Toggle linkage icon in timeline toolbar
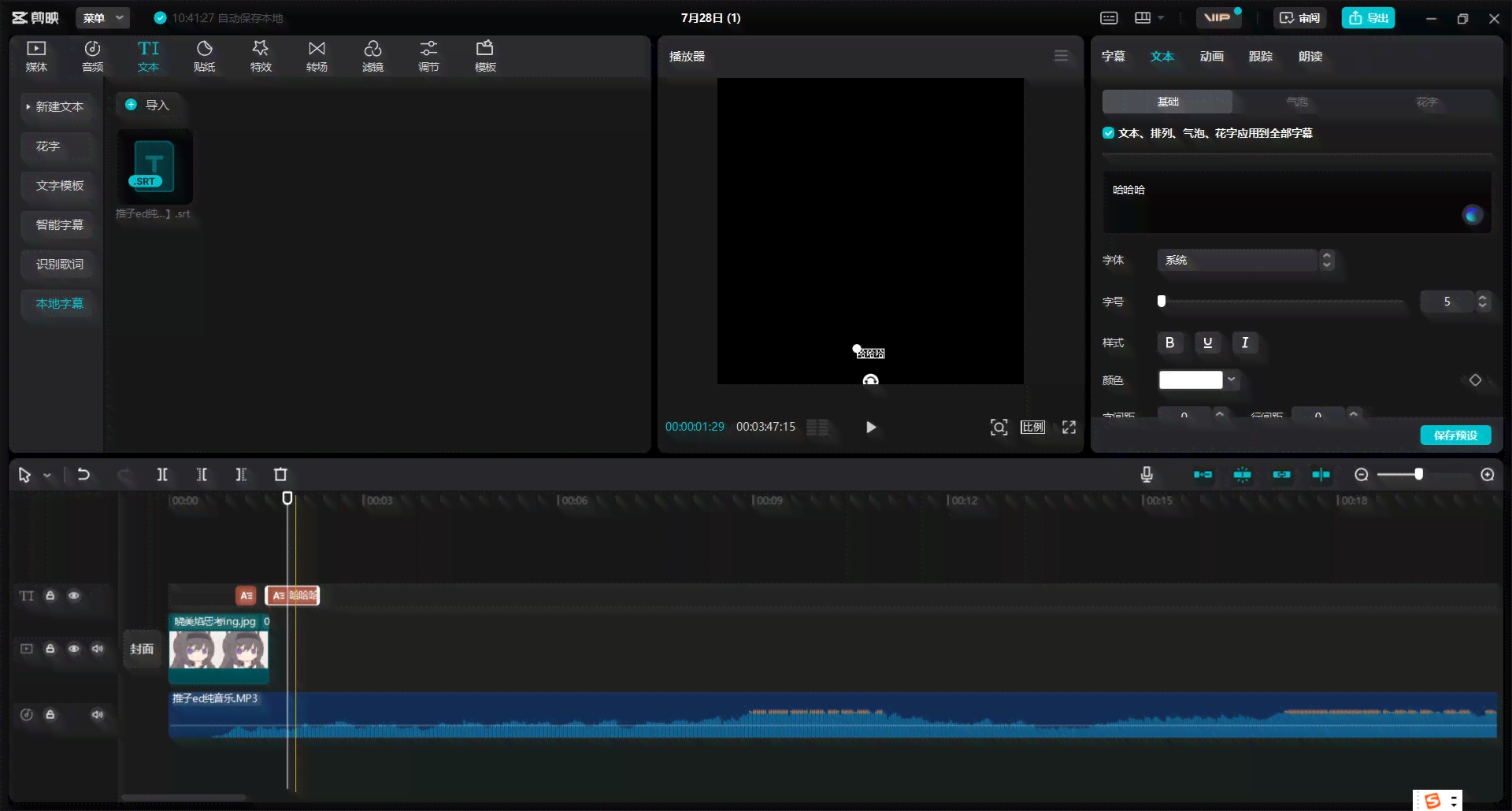 1281,474
